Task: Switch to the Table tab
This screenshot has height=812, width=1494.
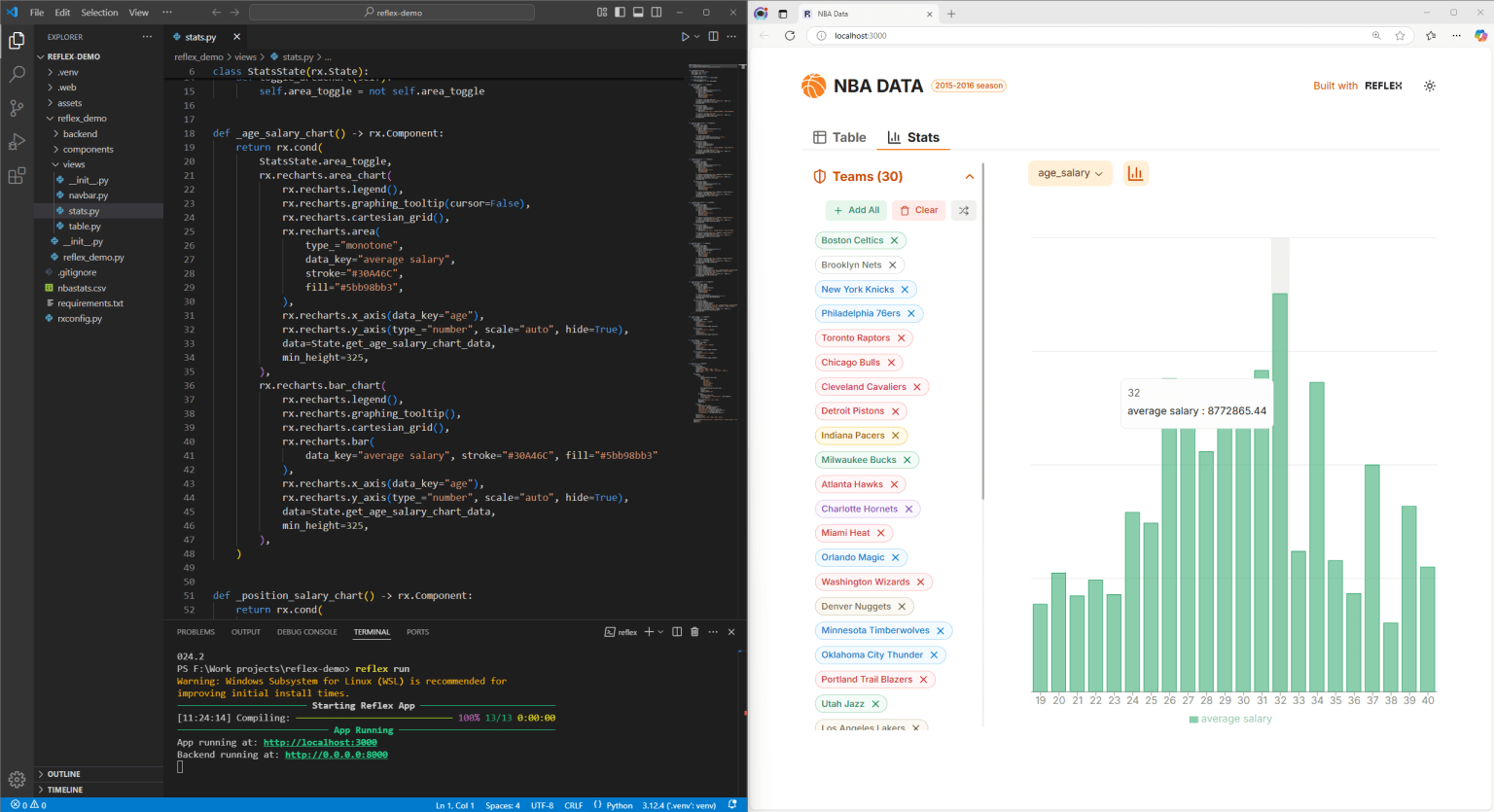Action: coord(838,137)
